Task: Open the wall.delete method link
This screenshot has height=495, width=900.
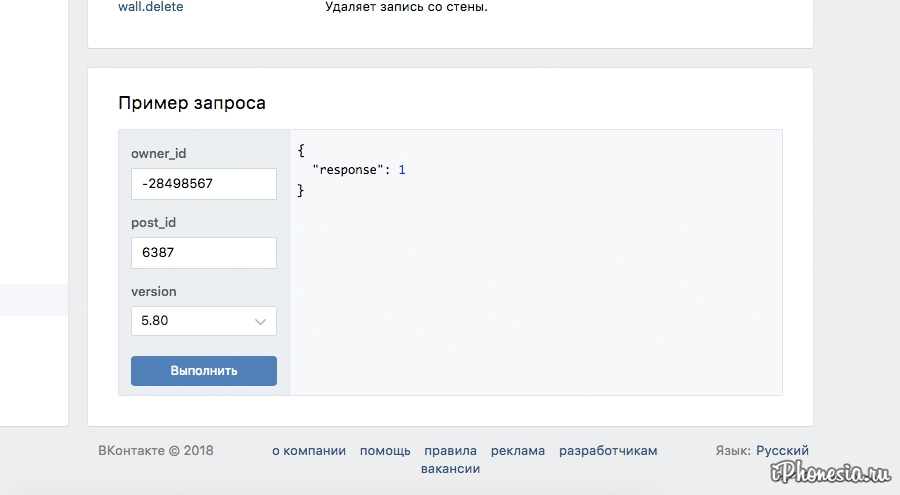Action: click(x=150, y=7)
